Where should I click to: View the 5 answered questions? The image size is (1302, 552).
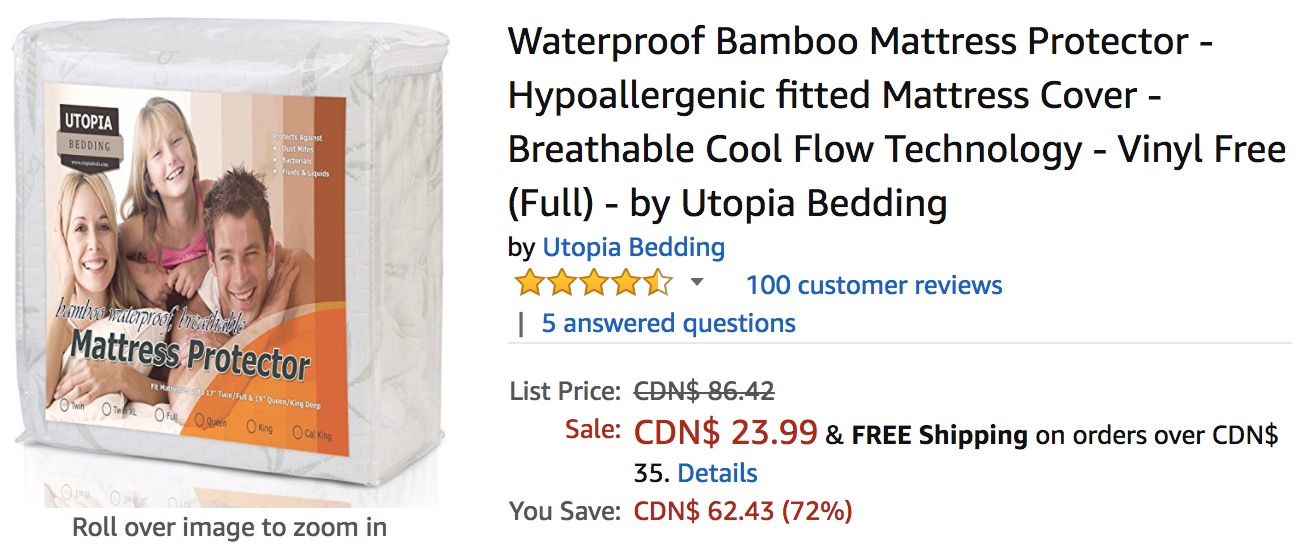668,323
